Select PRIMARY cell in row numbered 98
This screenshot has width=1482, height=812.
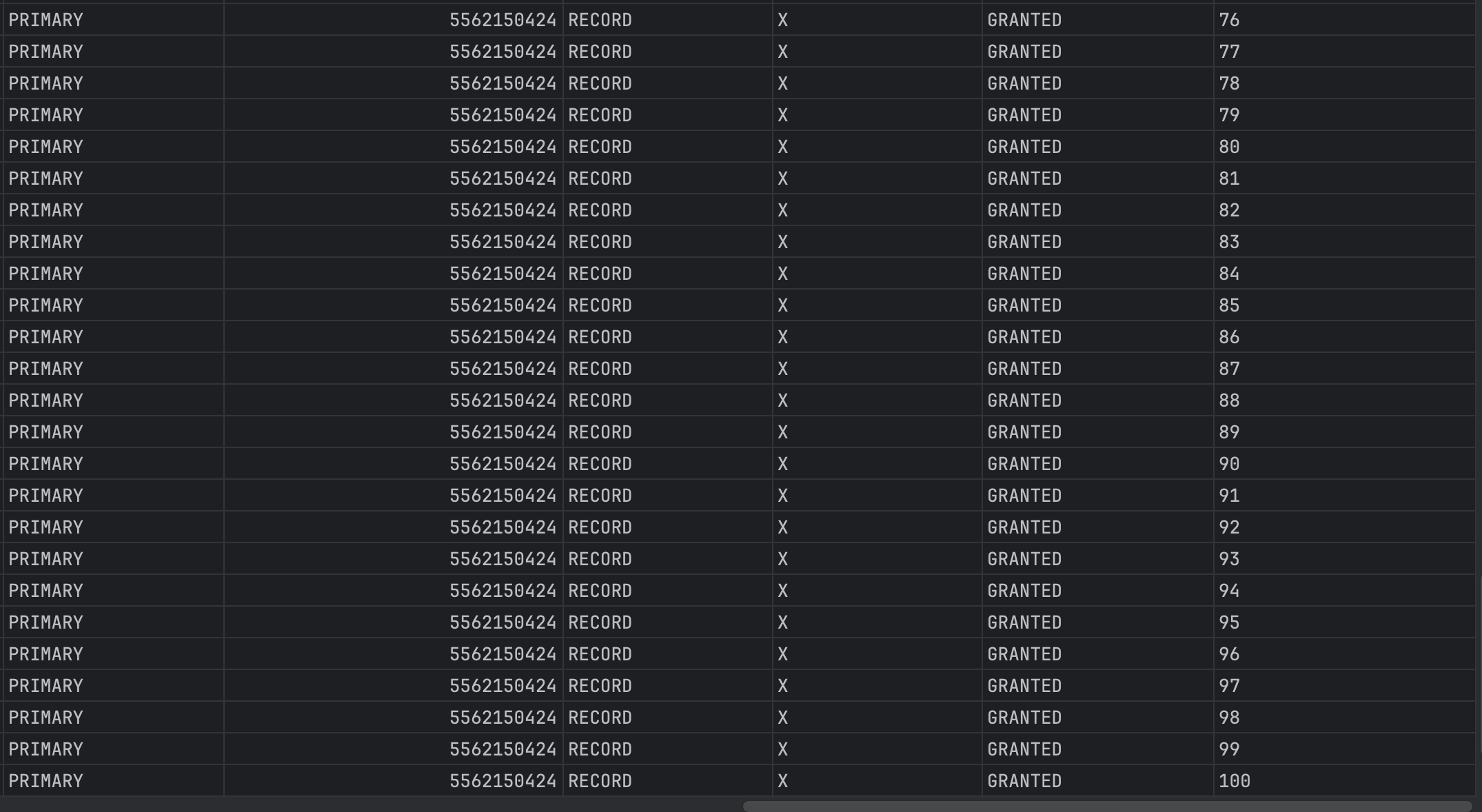pos(45,718)
